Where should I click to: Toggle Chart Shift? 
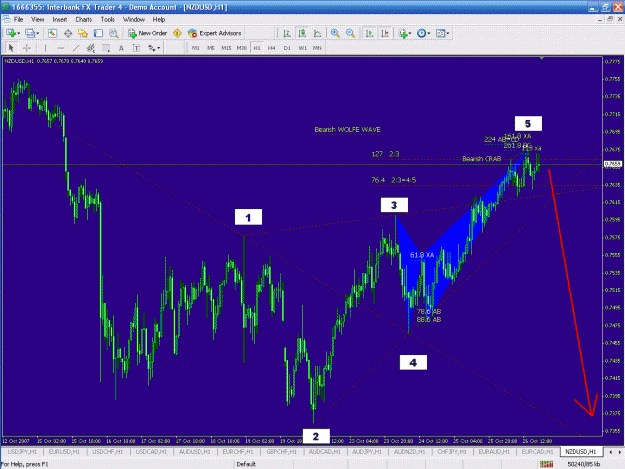click(385, 33)
